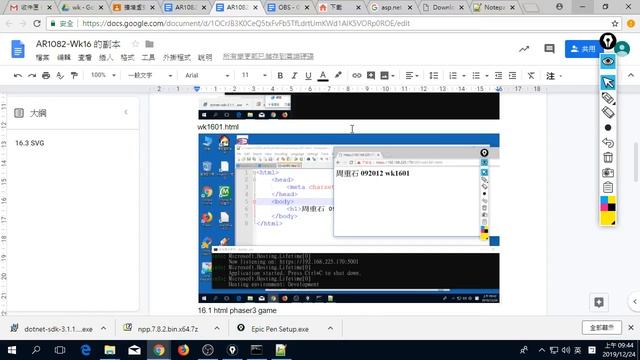Click the spell check icon
This screenshot has width=640, height=360.
(x=60, y=76)
